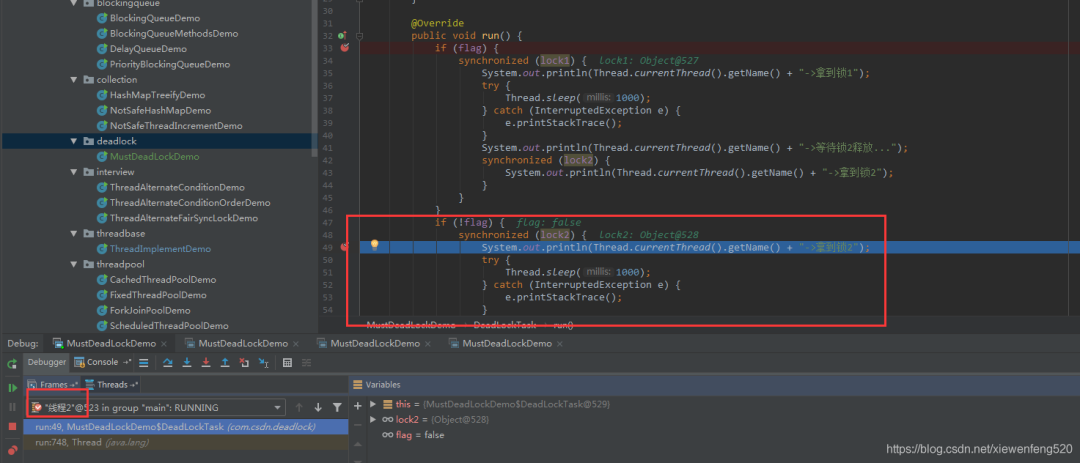Collapse the threadbase package folder

tap(74, 234)
